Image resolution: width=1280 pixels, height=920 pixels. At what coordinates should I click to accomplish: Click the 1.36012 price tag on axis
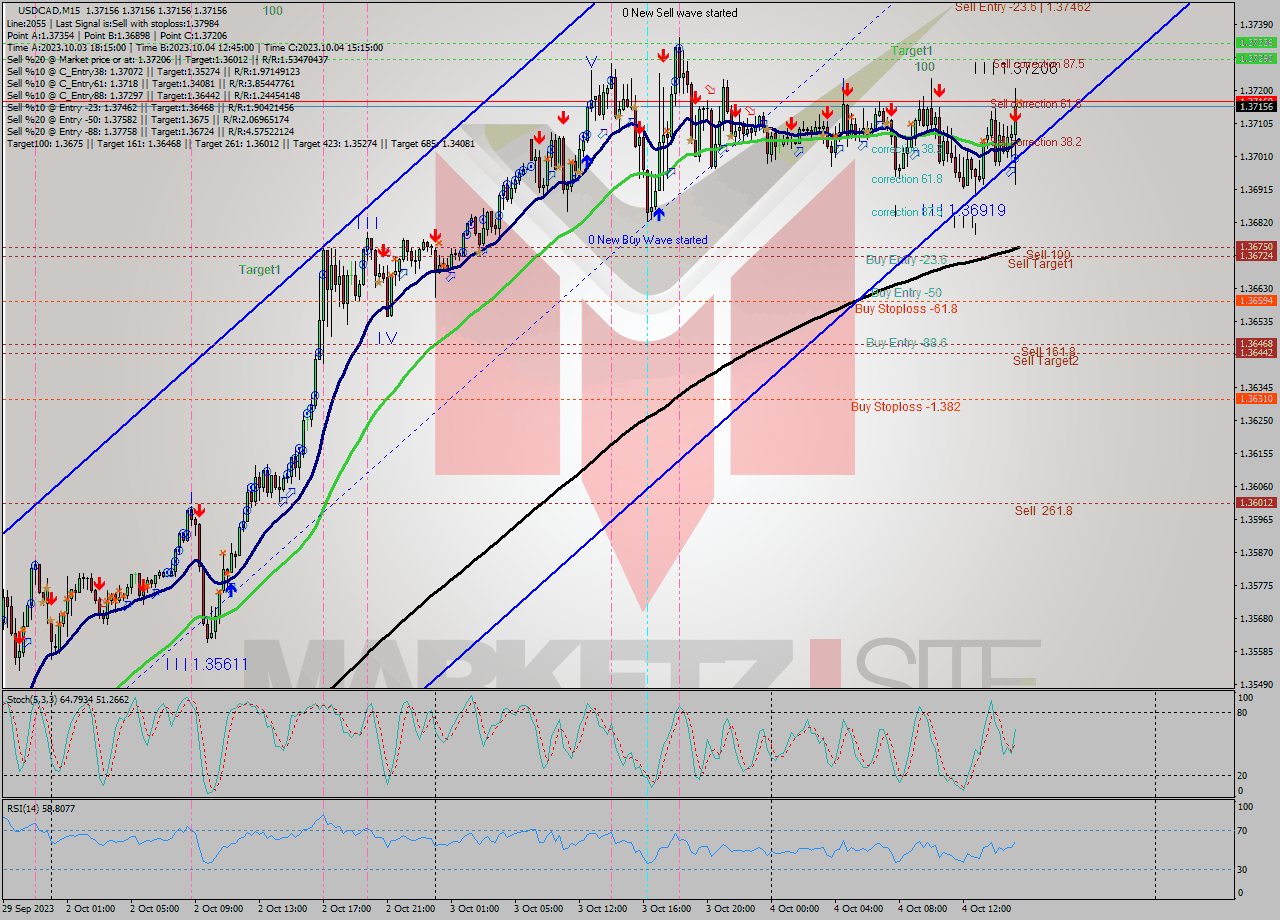tap(1255, 503)
